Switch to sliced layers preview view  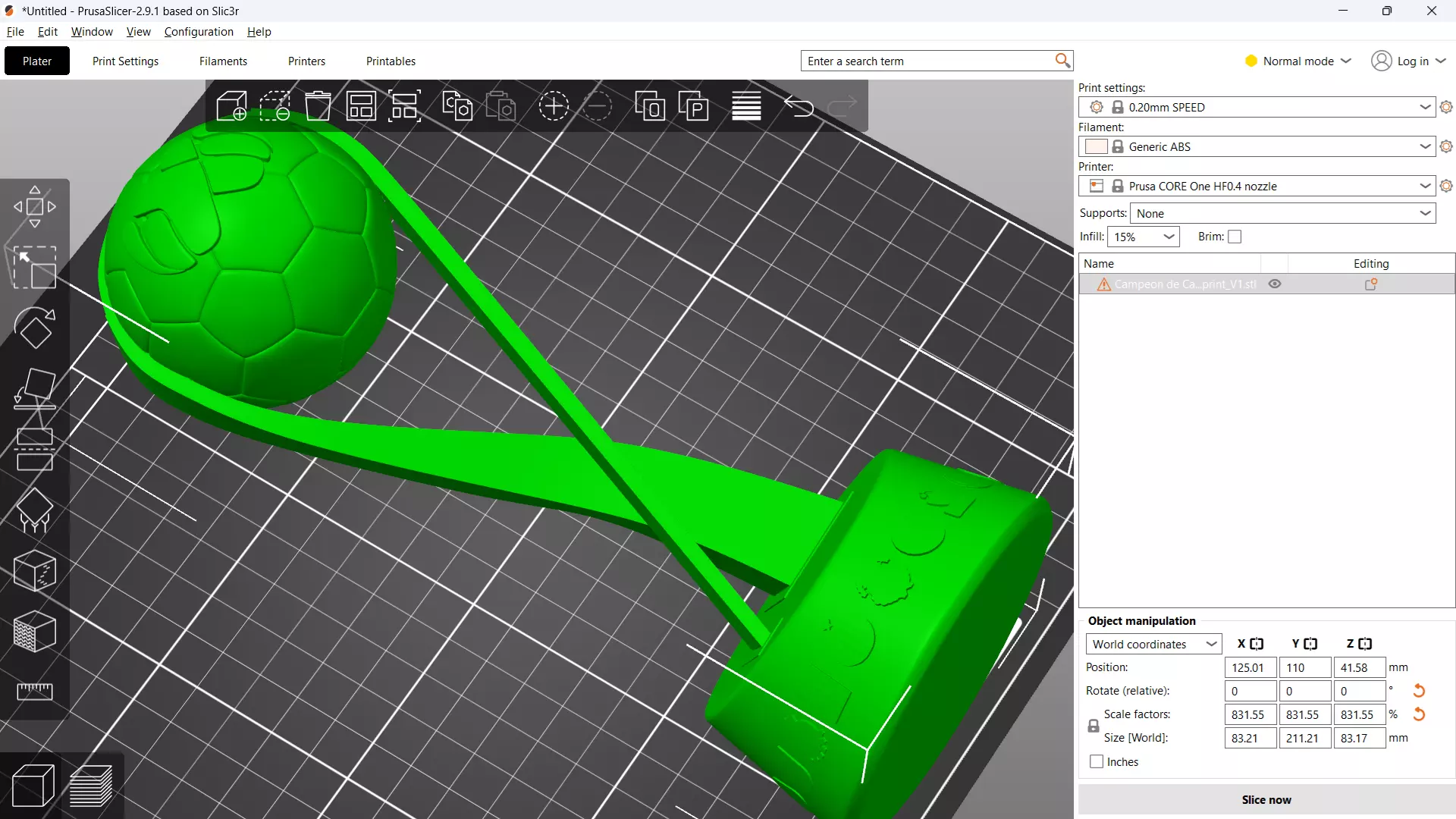91,786
